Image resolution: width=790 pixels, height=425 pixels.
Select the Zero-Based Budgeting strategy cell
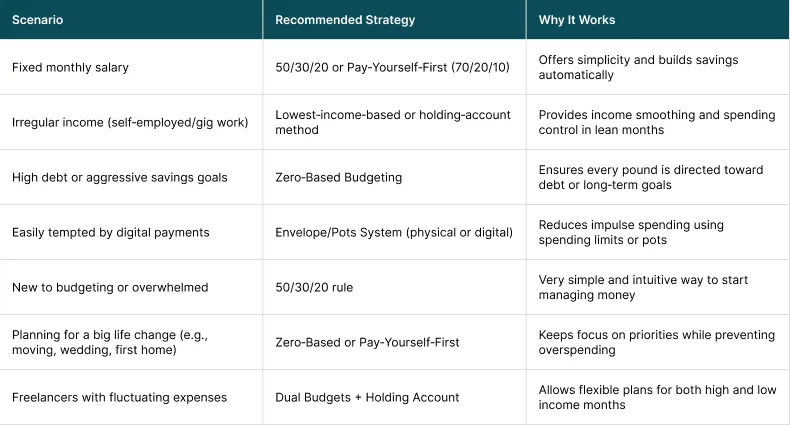click(339, 178)
